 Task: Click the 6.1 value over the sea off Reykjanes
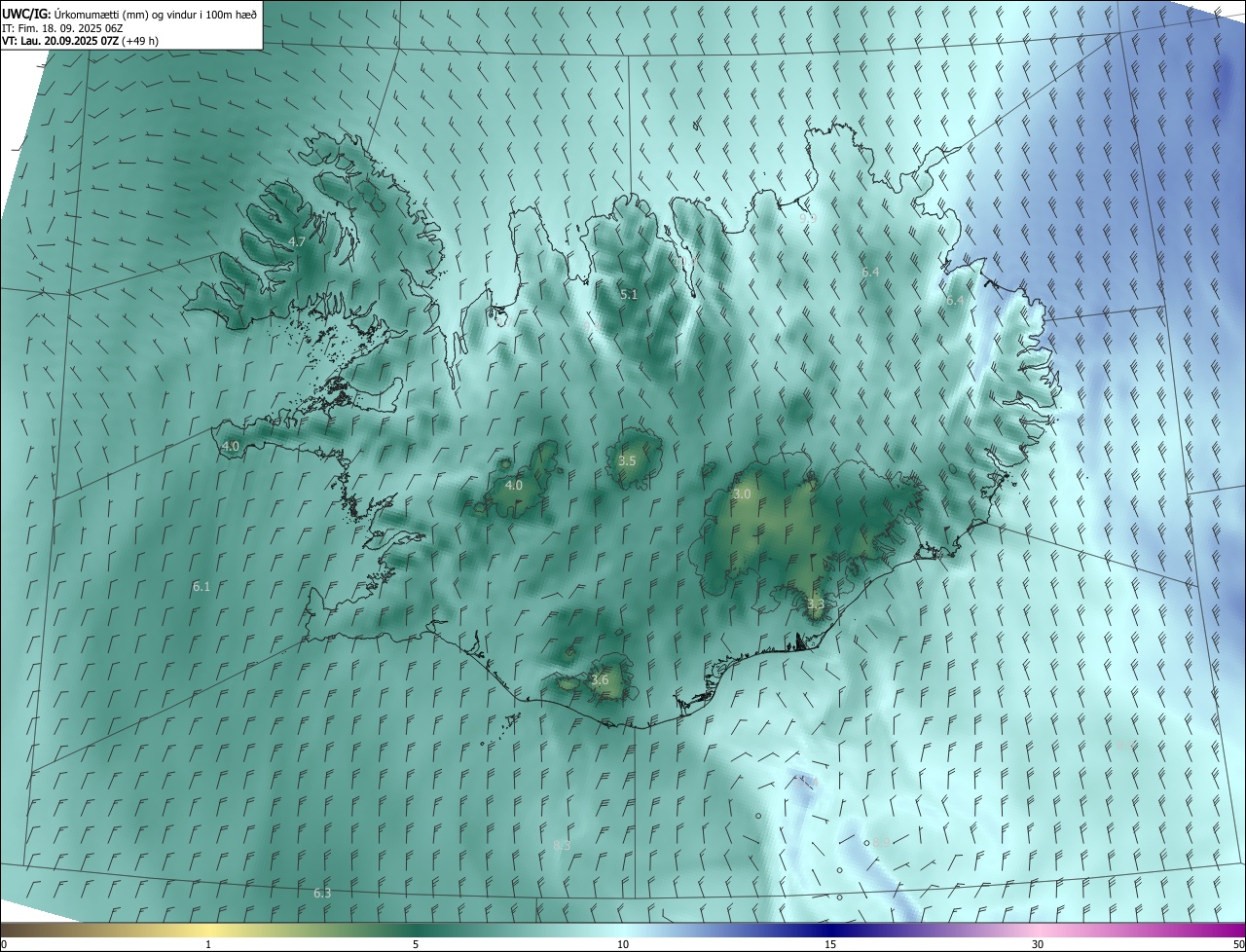click(202, 586)
